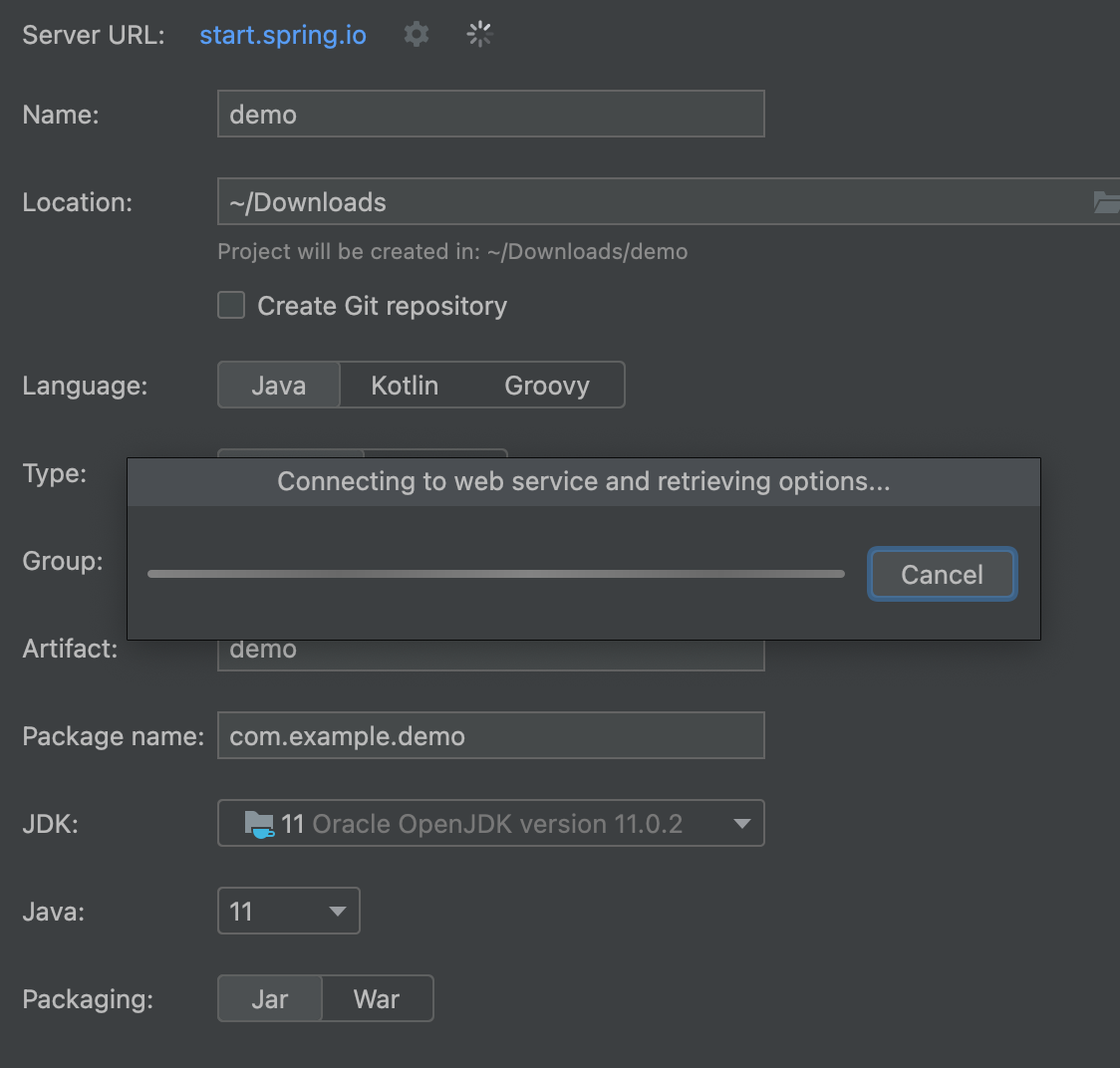Select Jar packaging option
Image resolution: width=1120 pixels, height=1068 pixels.
pyautogui.click(x=270, y=999)
